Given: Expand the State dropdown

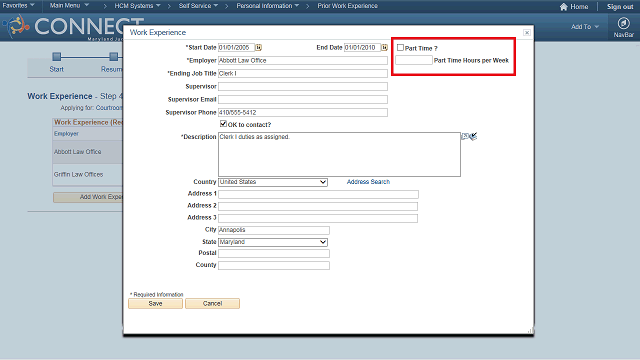Looking at the screenshot, I should click(273, 242).
